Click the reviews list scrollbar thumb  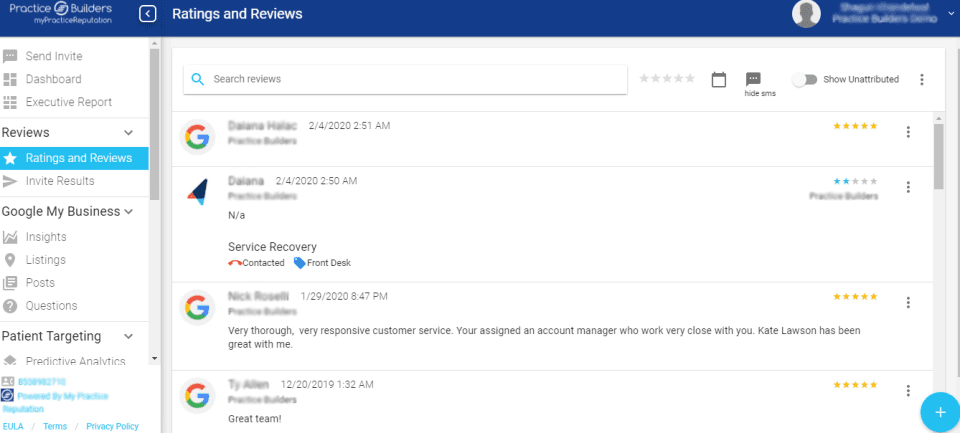939,157
